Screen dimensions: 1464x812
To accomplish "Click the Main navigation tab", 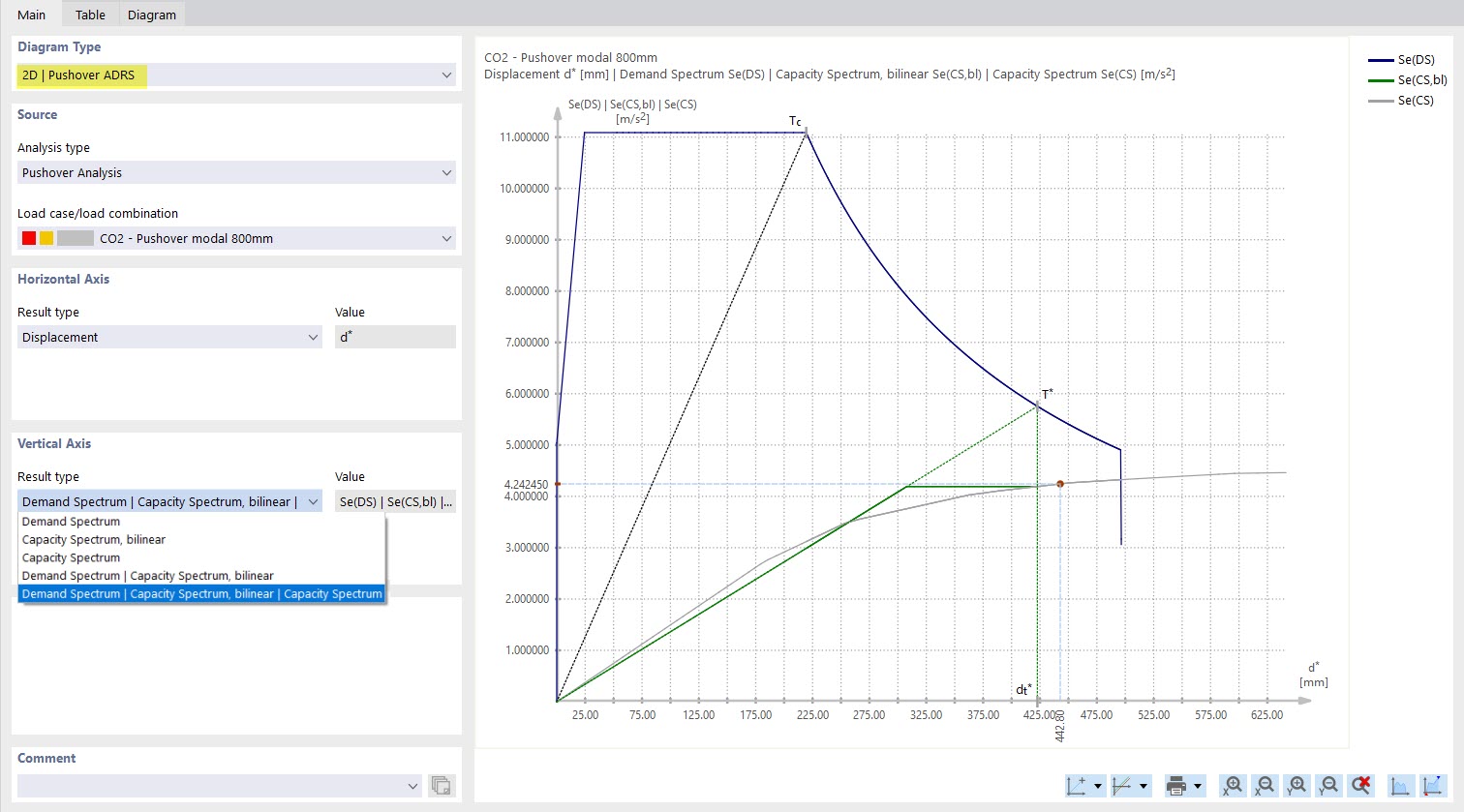I will [x=31, y=14].
